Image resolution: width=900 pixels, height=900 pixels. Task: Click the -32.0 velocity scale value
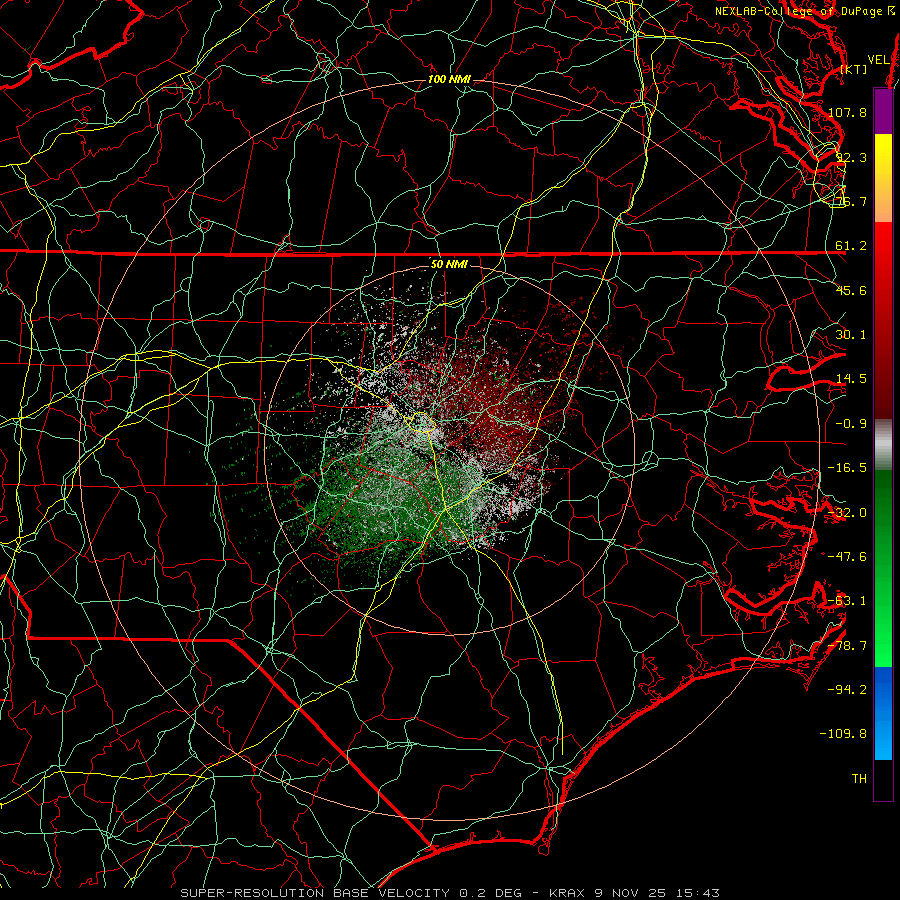point(848,513)
